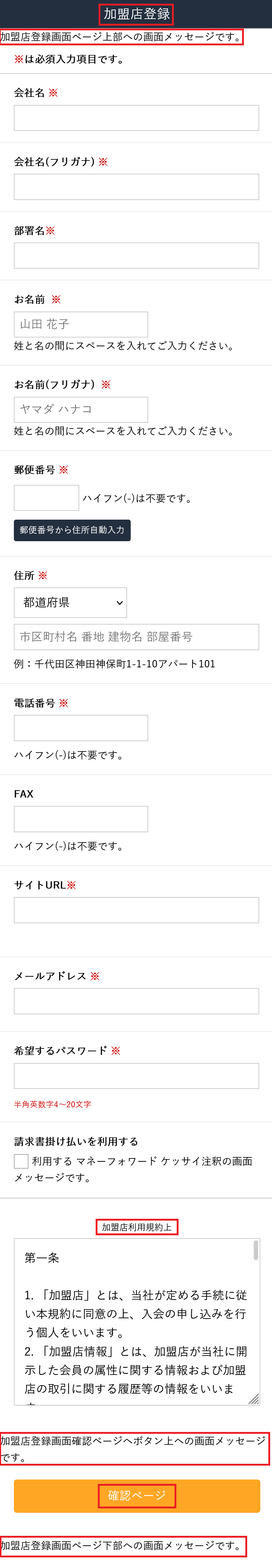
Task: Open the 都道府県 dropdown
Action: [x=70, y=603]
